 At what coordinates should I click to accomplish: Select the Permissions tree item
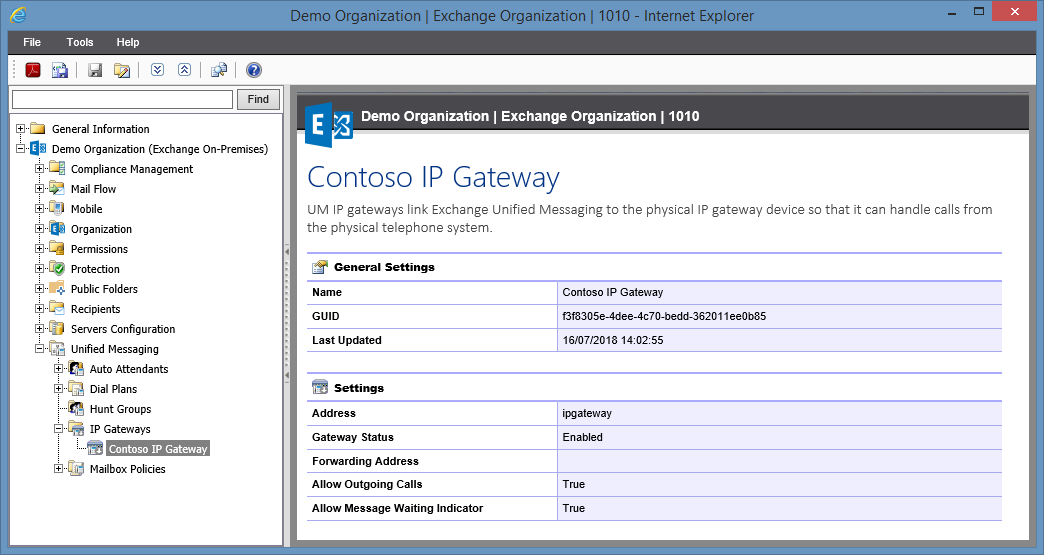pos(99,249)
